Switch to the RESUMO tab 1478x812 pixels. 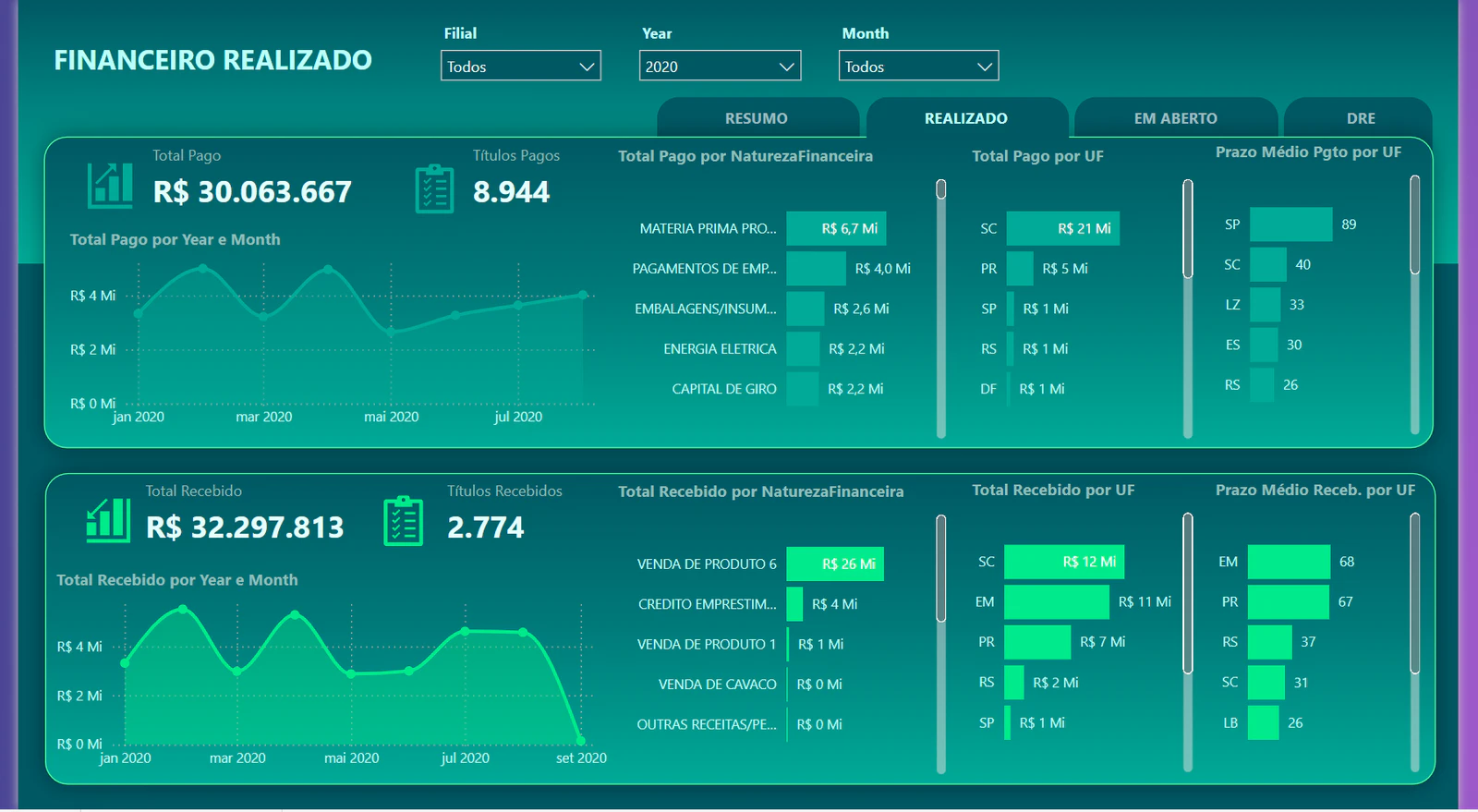click(x=757, y=118)
